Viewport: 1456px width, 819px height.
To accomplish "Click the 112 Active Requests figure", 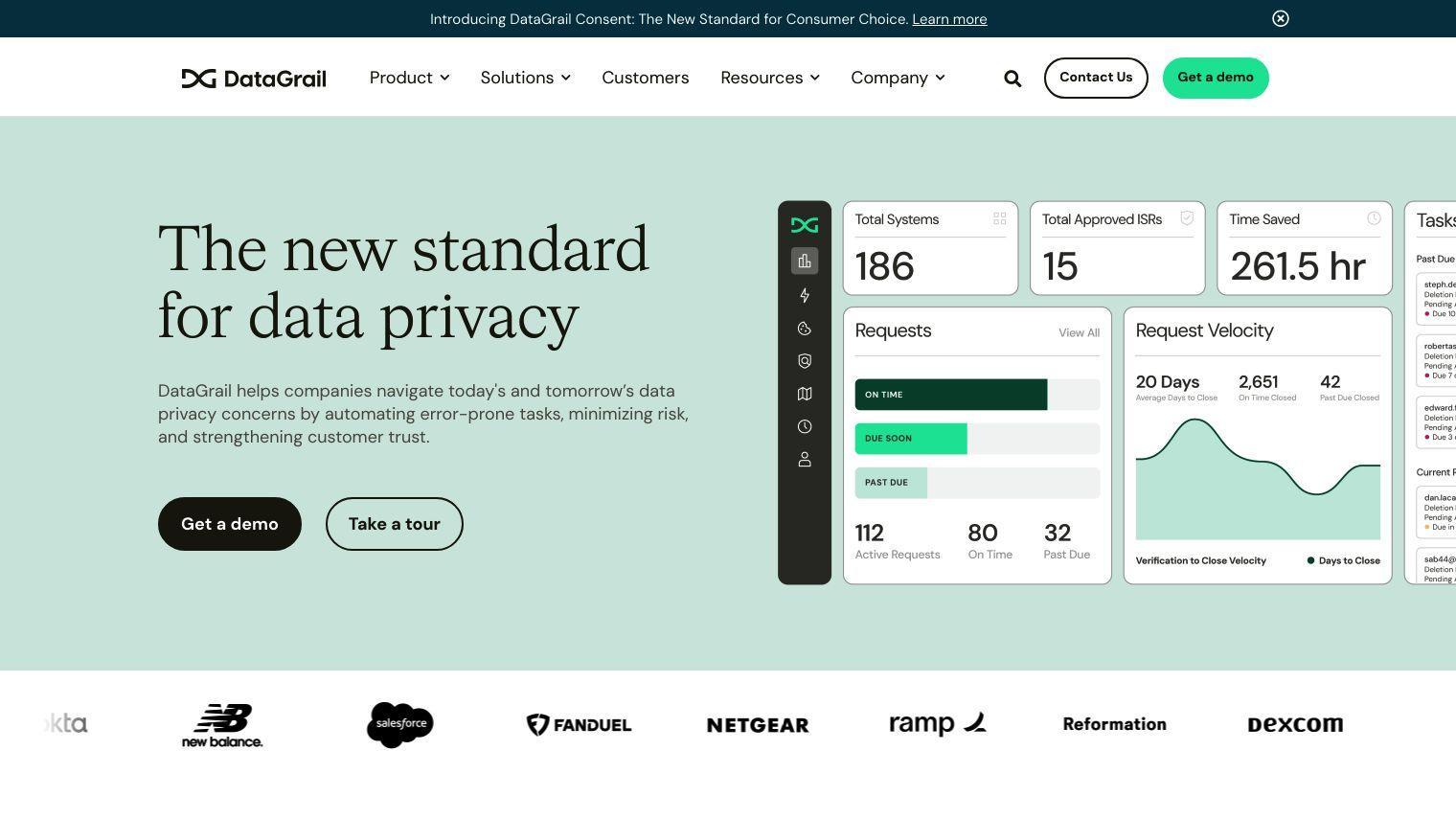I will coord(869,533).
